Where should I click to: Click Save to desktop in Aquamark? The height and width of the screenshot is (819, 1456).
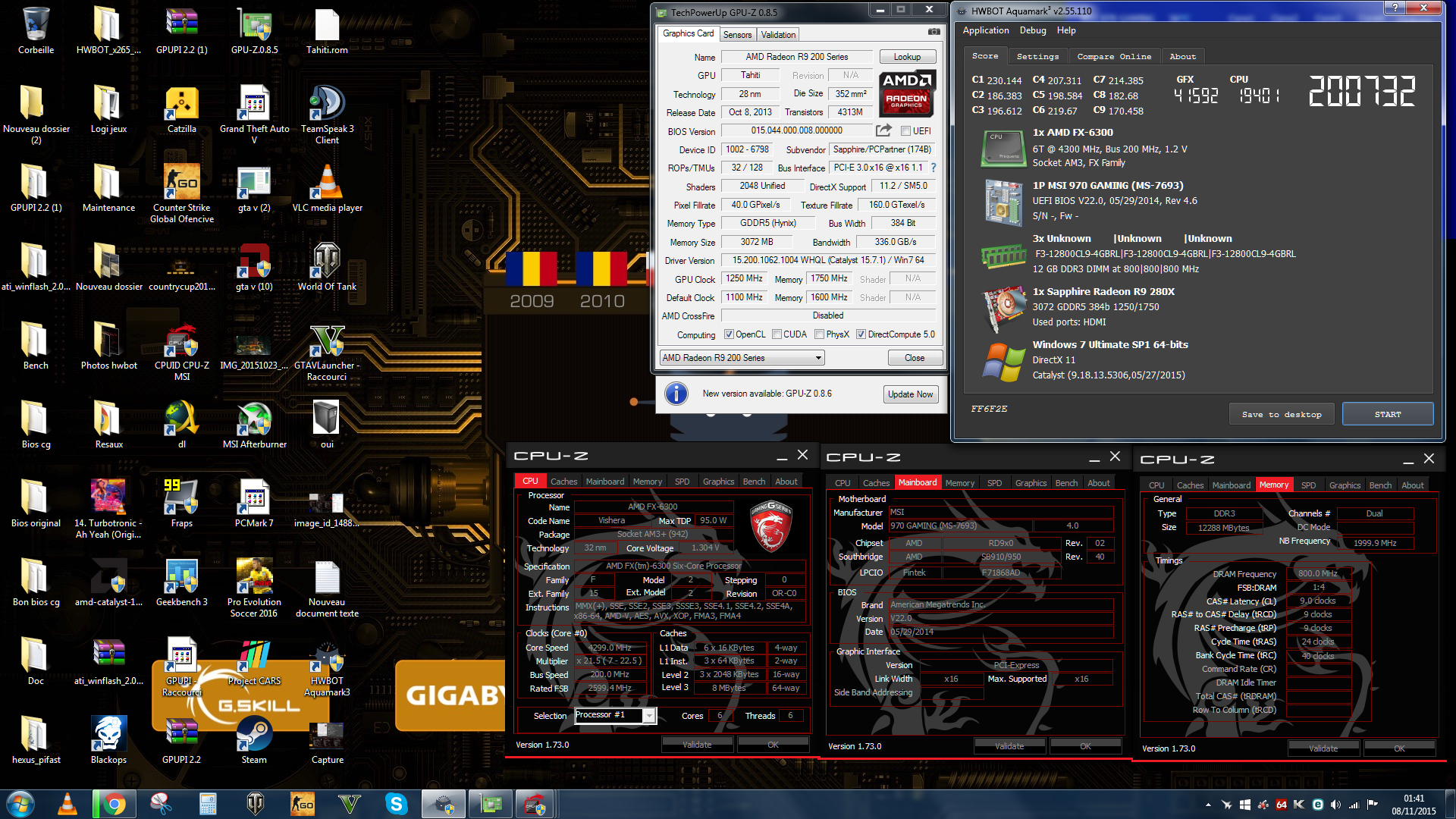tap(1282, 414)
